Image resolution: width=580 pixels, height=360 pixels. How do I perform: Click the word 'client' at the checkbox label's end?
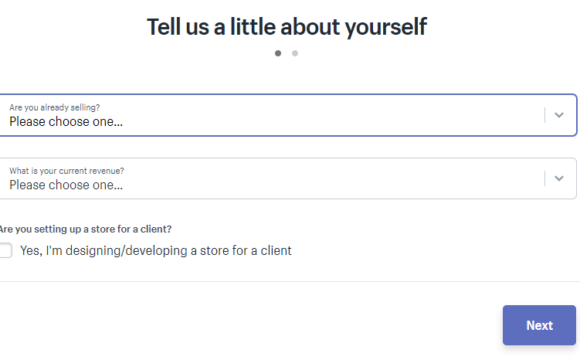coord(276,250)
